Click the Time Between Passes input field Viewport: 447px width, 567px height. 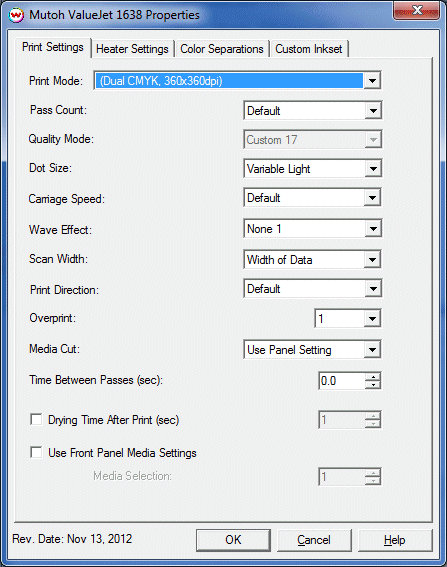342,381
